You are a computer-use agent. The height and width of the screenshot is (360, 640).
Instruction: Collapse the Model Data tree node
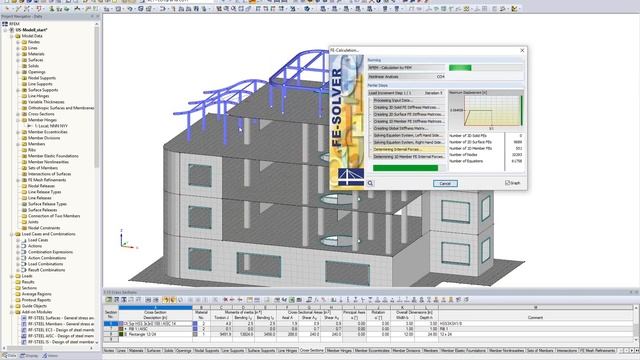(x=12, y=36)
